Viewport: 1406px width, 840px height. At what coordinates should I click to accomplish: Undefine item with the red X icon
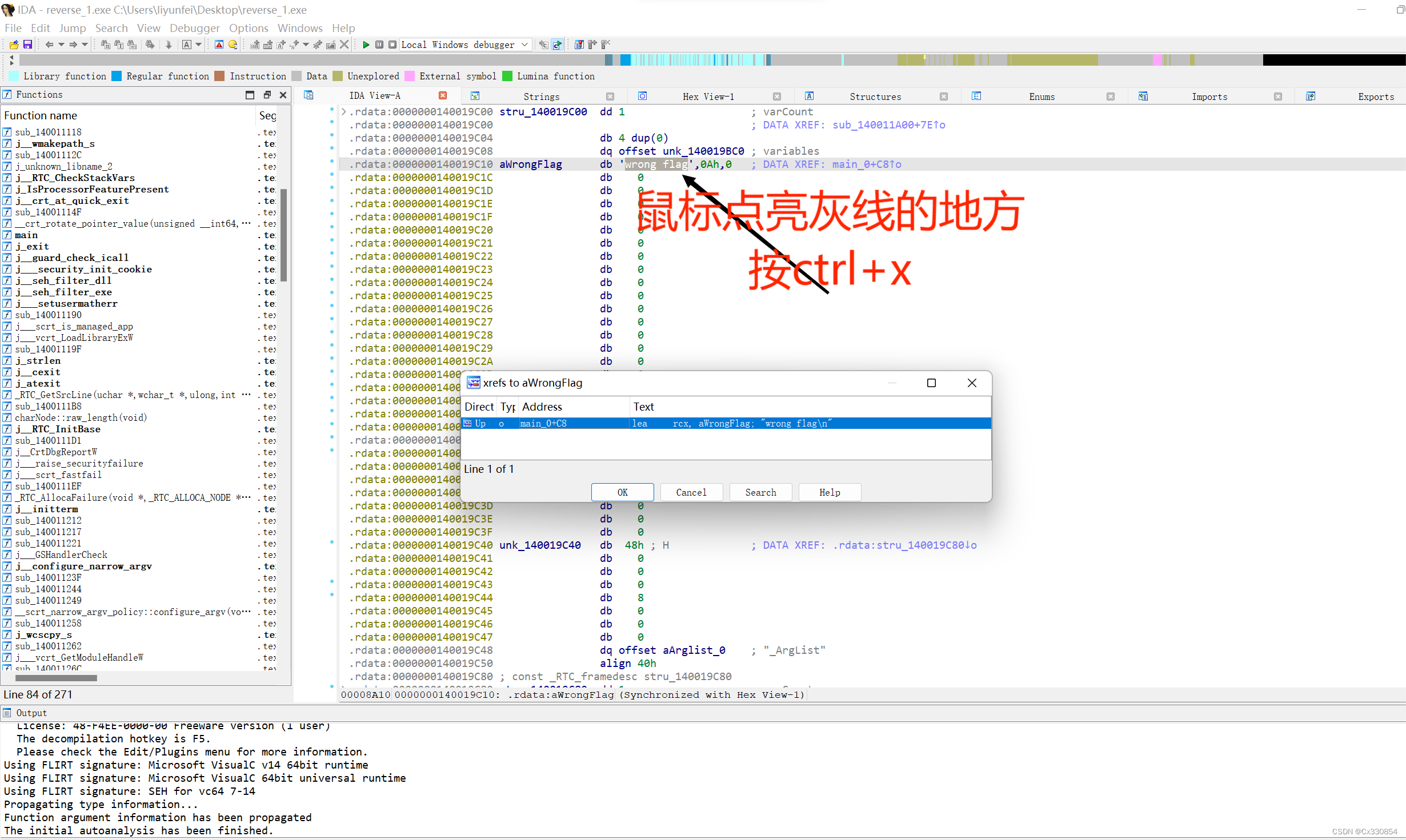coord(345,45)
